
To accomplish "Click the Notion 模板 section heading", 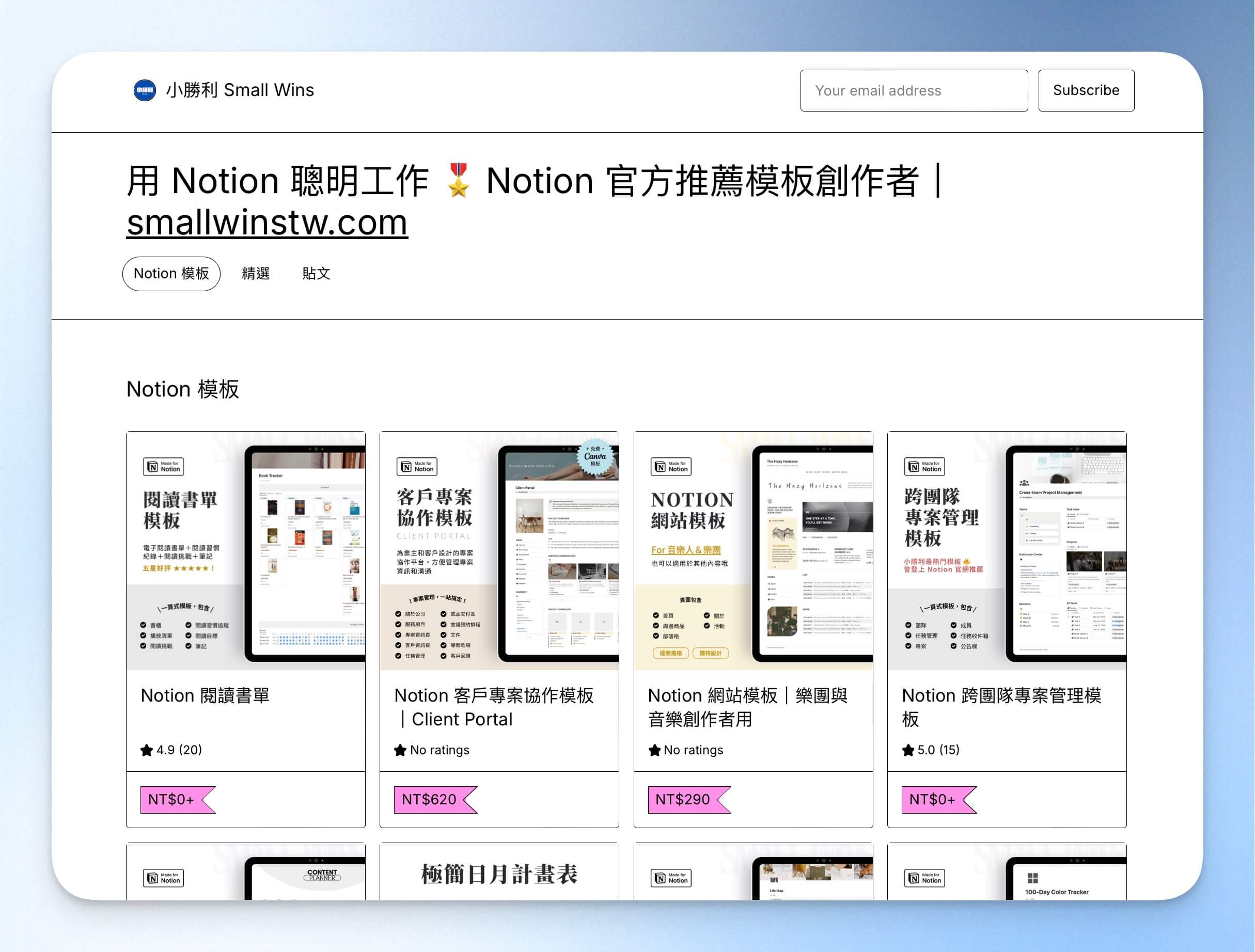I will pyautogui.click(x=183, y=390).
